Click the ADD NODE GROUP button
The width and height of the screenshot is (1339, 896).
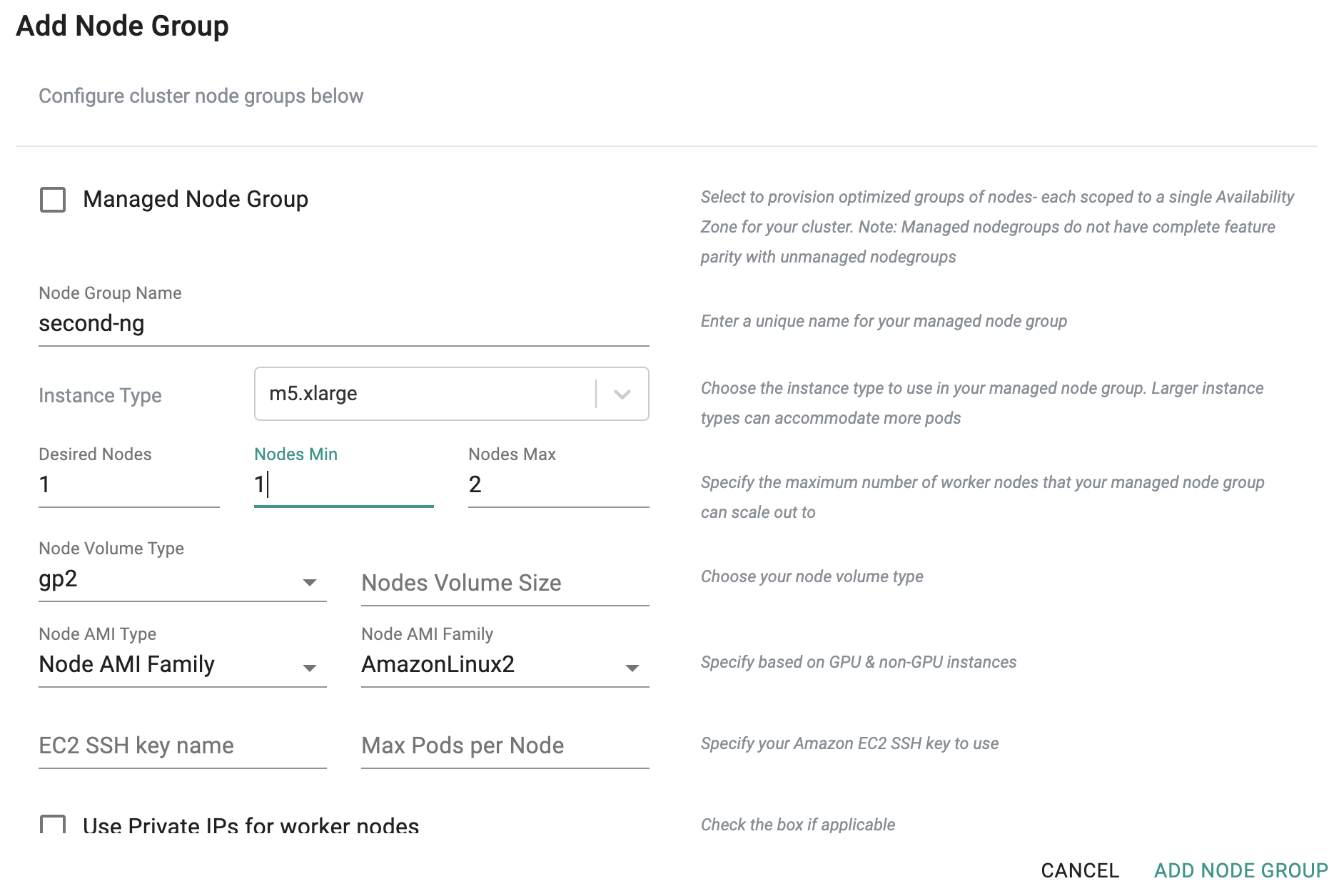(1241, 870)
